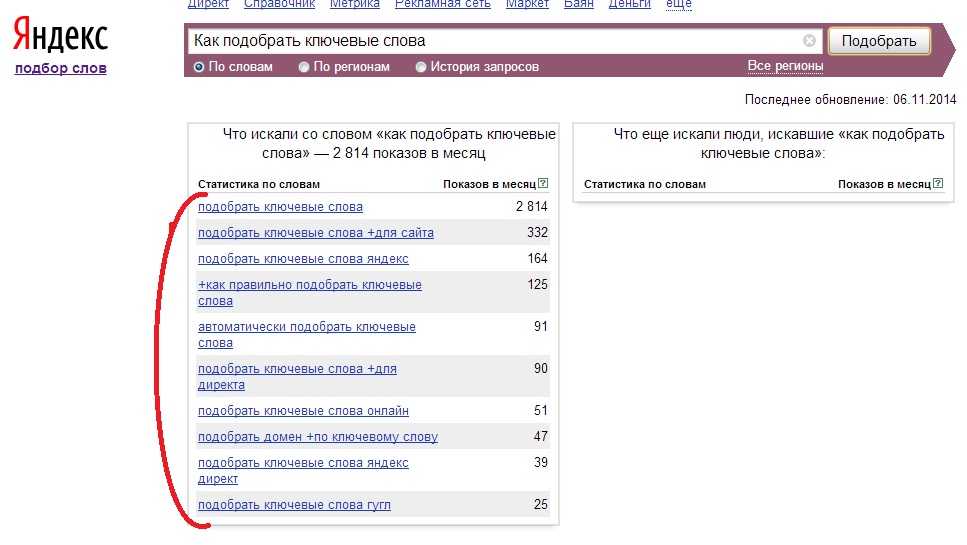This screenshot has width=967, height=545.
Task: Clear the search query with the X icon
Action: pyautogui.click(x=809, y=41)
